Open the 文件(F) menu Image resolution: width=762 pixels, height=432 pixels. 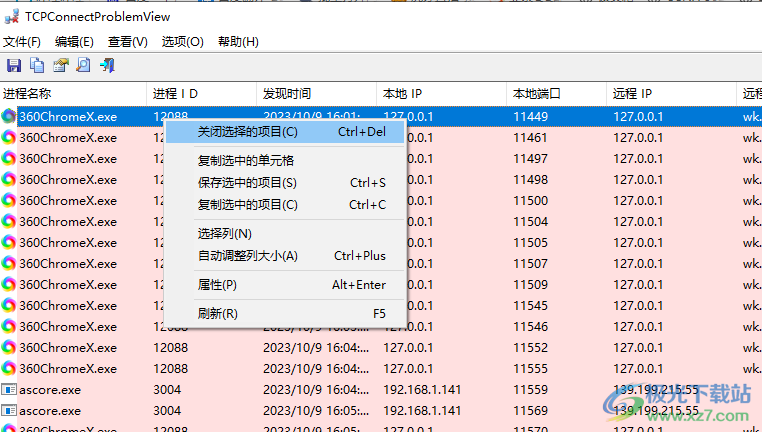22,42
